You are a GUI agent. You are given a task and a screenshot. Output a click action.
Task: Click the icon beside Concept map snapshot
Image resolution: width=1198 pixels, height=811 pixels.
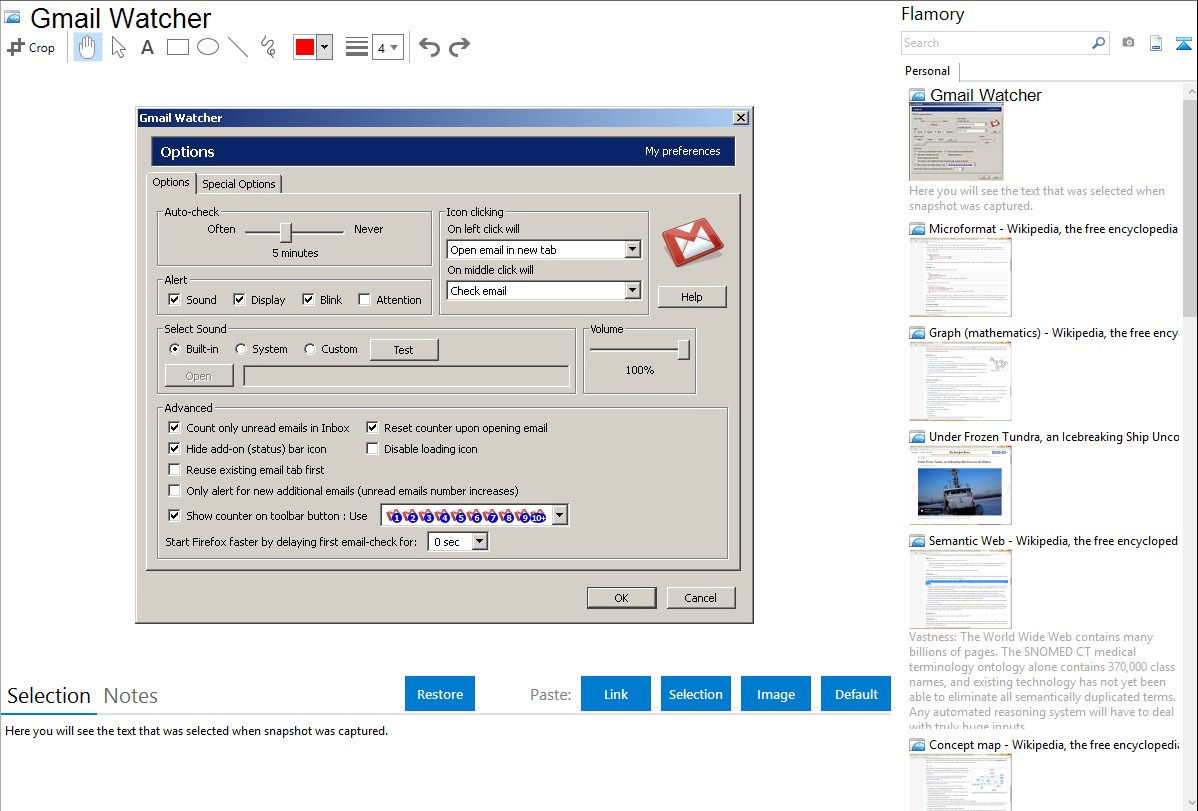[917, 745]
